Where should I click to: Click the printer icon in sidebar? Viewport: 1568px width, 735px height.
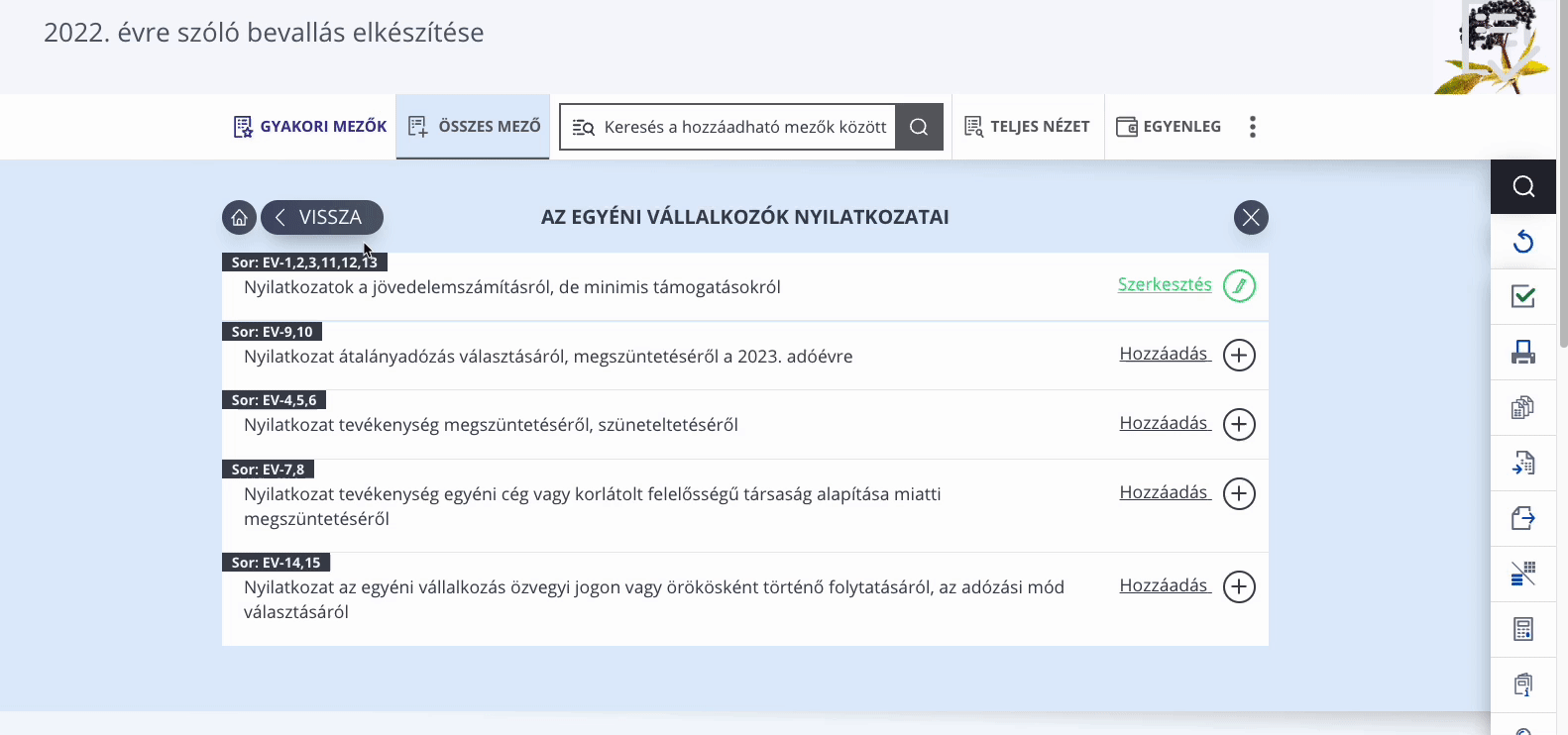pos(1523,352)
